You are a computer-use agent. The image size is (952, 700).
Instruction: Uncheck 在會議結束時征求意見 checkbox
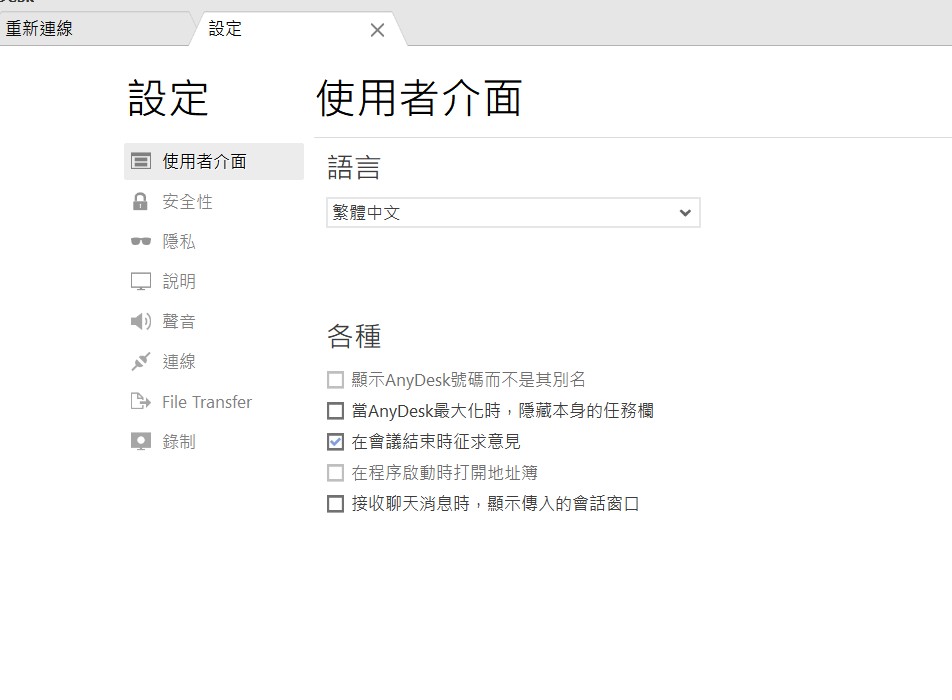tap(335, 442)
